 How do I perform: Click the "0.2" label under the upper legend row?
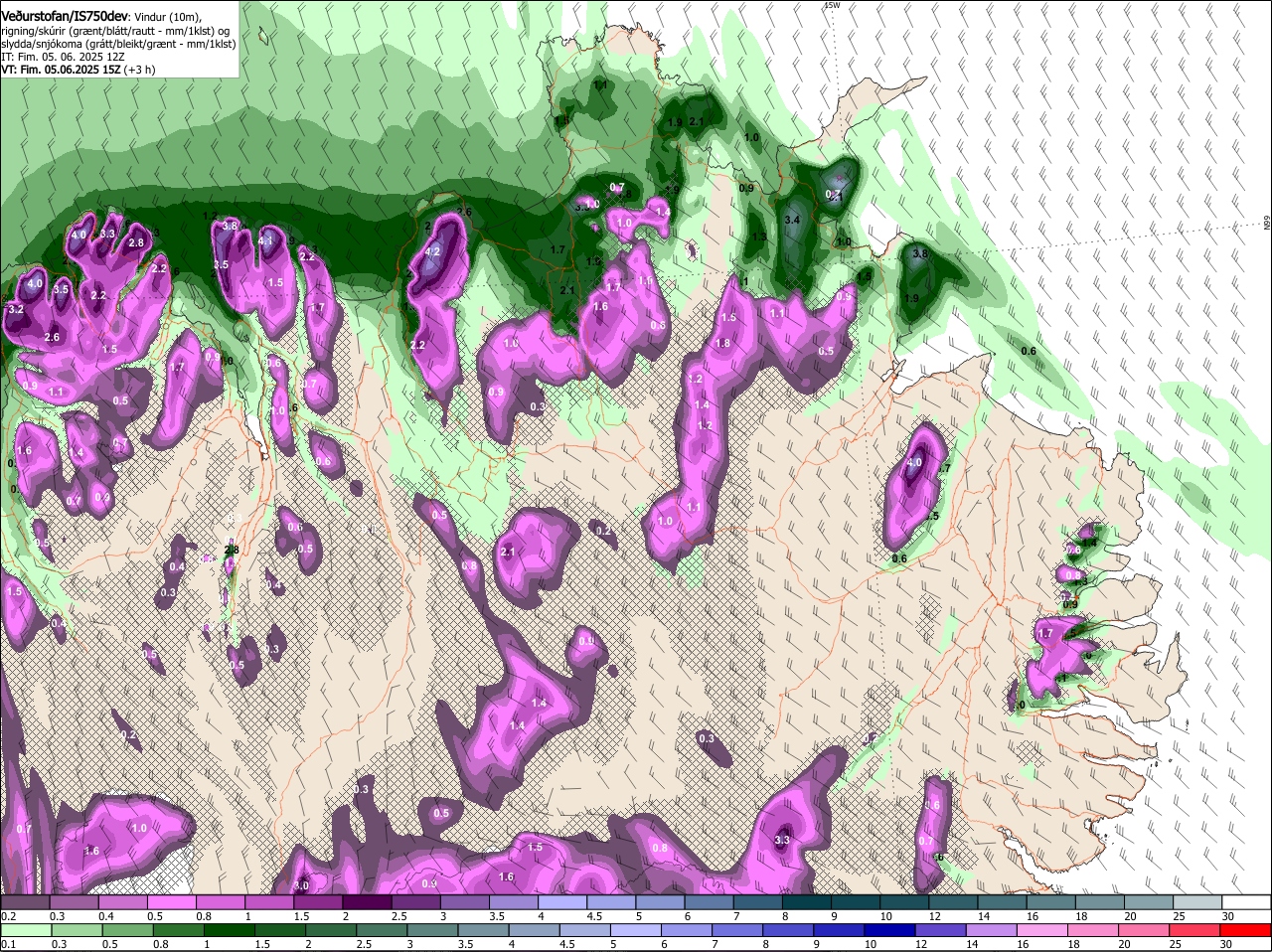pyautogui.click(x=9, y=916)
